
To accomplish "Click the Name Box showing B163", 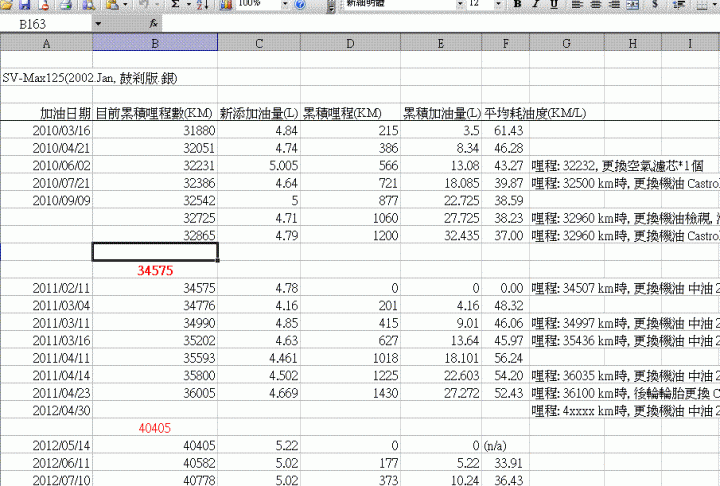I will tap(46, 24).
